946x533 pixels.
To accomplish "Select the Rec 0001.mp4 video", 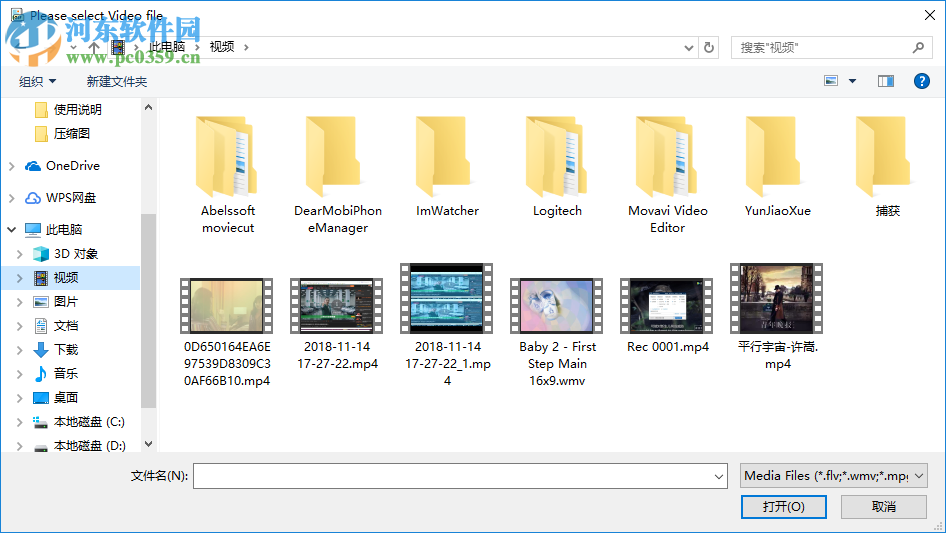I will pos(667,315).
